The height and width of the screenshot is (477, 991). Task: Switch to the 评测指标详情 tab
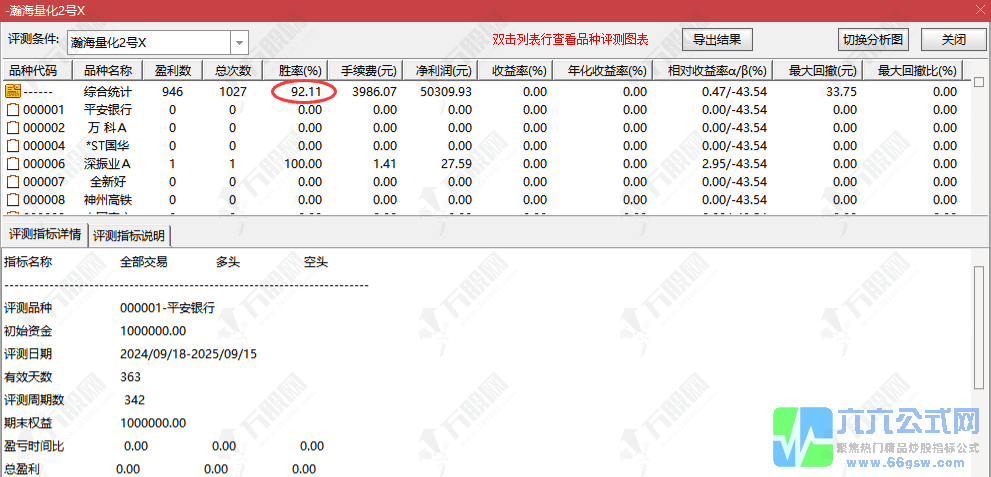click(x=44, y=235)
